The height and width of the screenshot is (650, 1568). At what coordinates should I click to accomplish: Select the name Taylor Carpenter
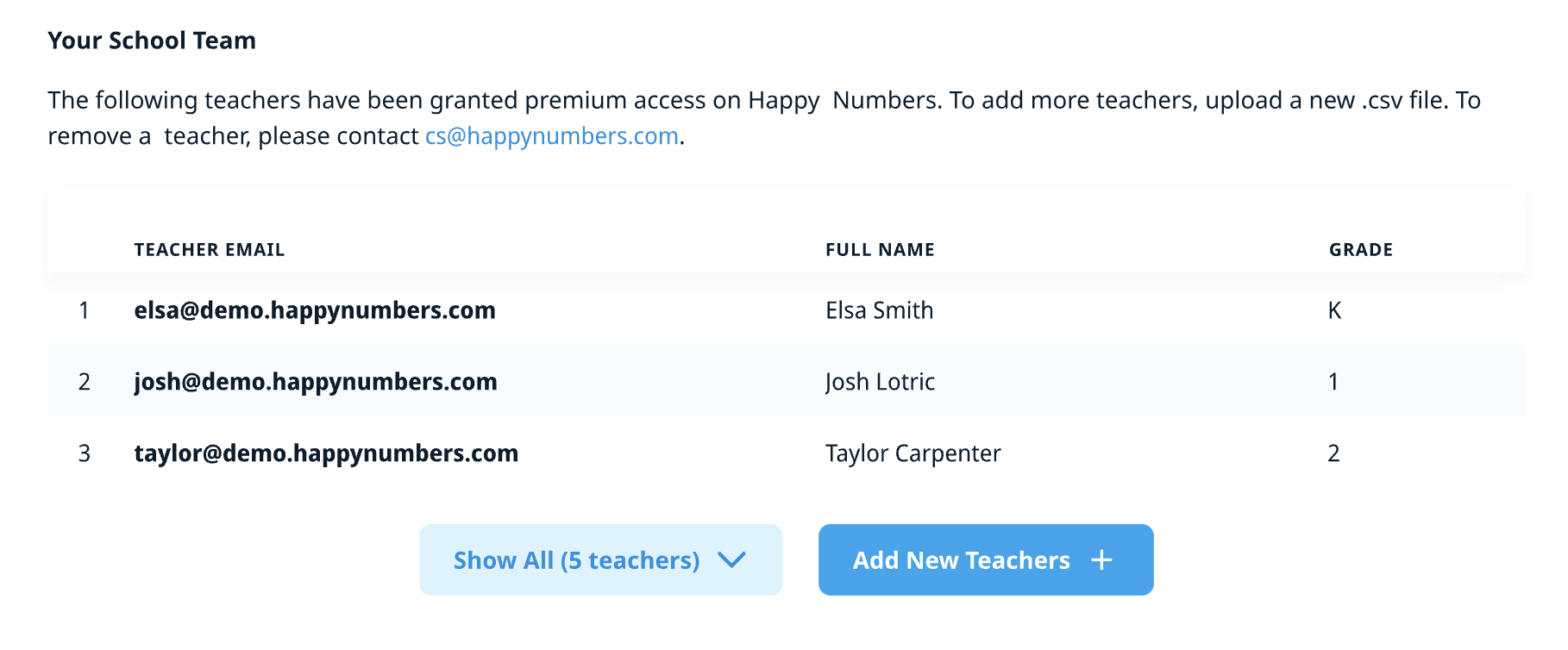click(x=913, y=453)
